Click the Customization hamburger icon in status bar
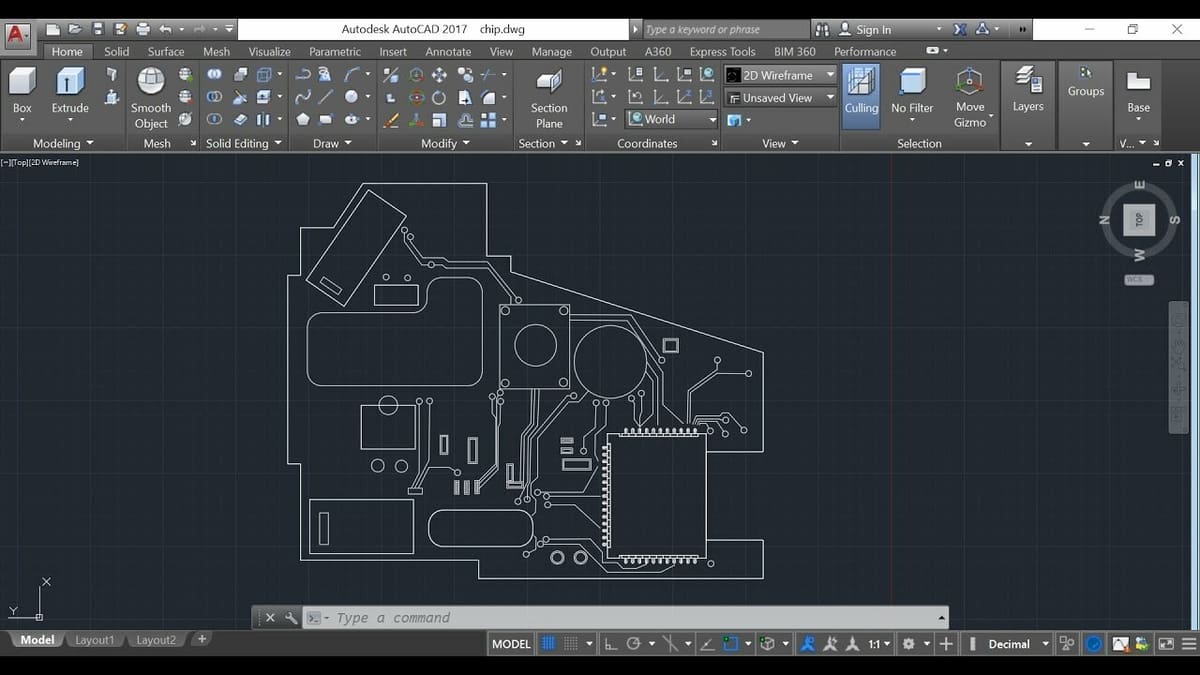This screenshot has height=675, width=1200. tap(1188, 644)
